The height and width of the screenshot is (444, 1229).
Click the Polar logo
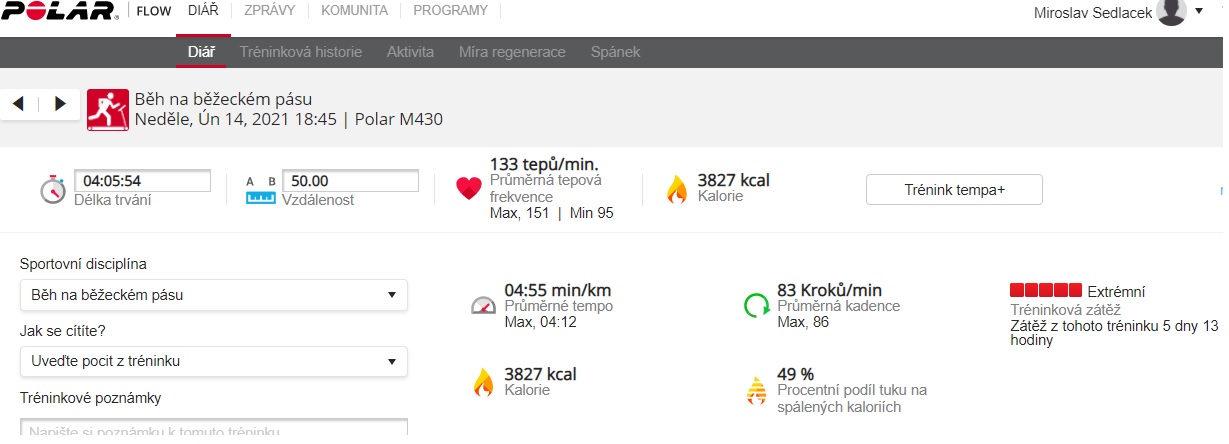(x=59, y=11)
